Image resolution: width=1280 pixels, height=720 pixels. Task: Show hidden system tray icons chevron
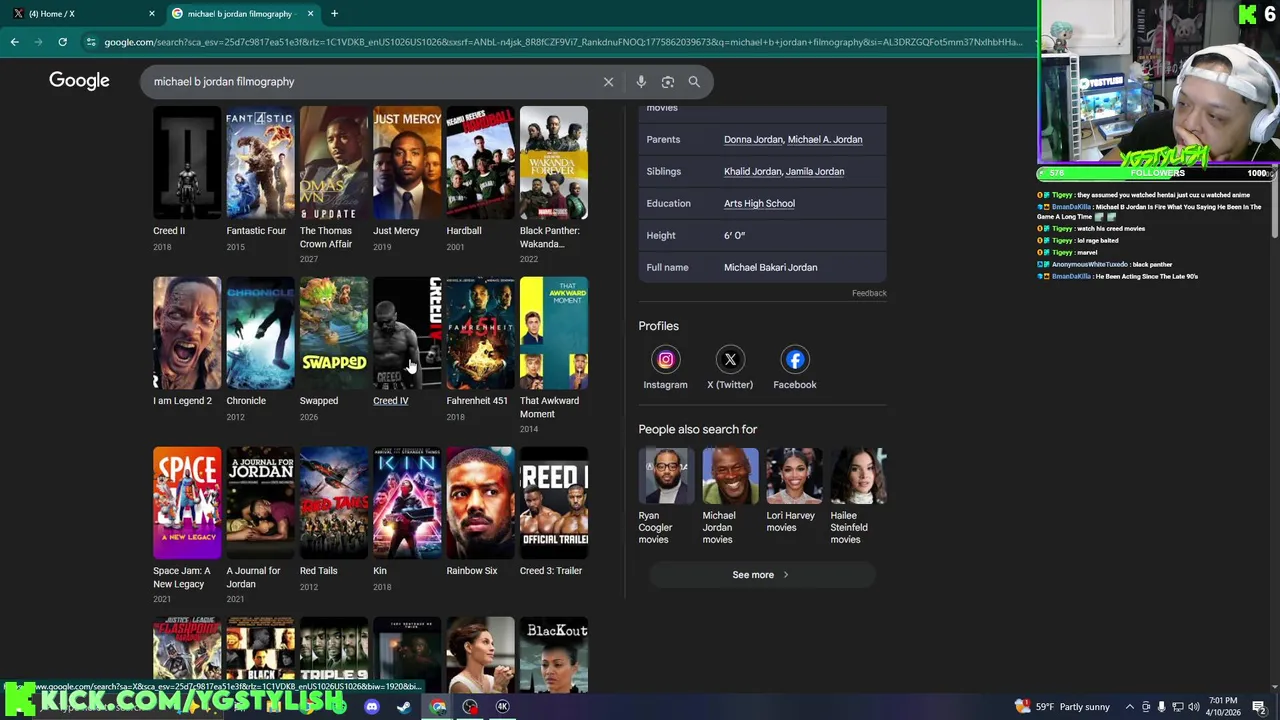point(1130,707)
